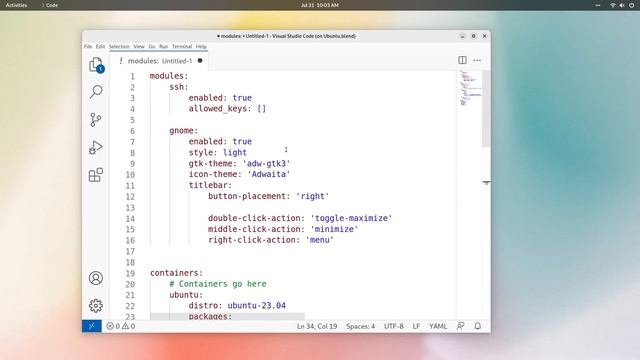Click the '# Containers go here' comment
640x360 pixels.
(x=218, y=284)
